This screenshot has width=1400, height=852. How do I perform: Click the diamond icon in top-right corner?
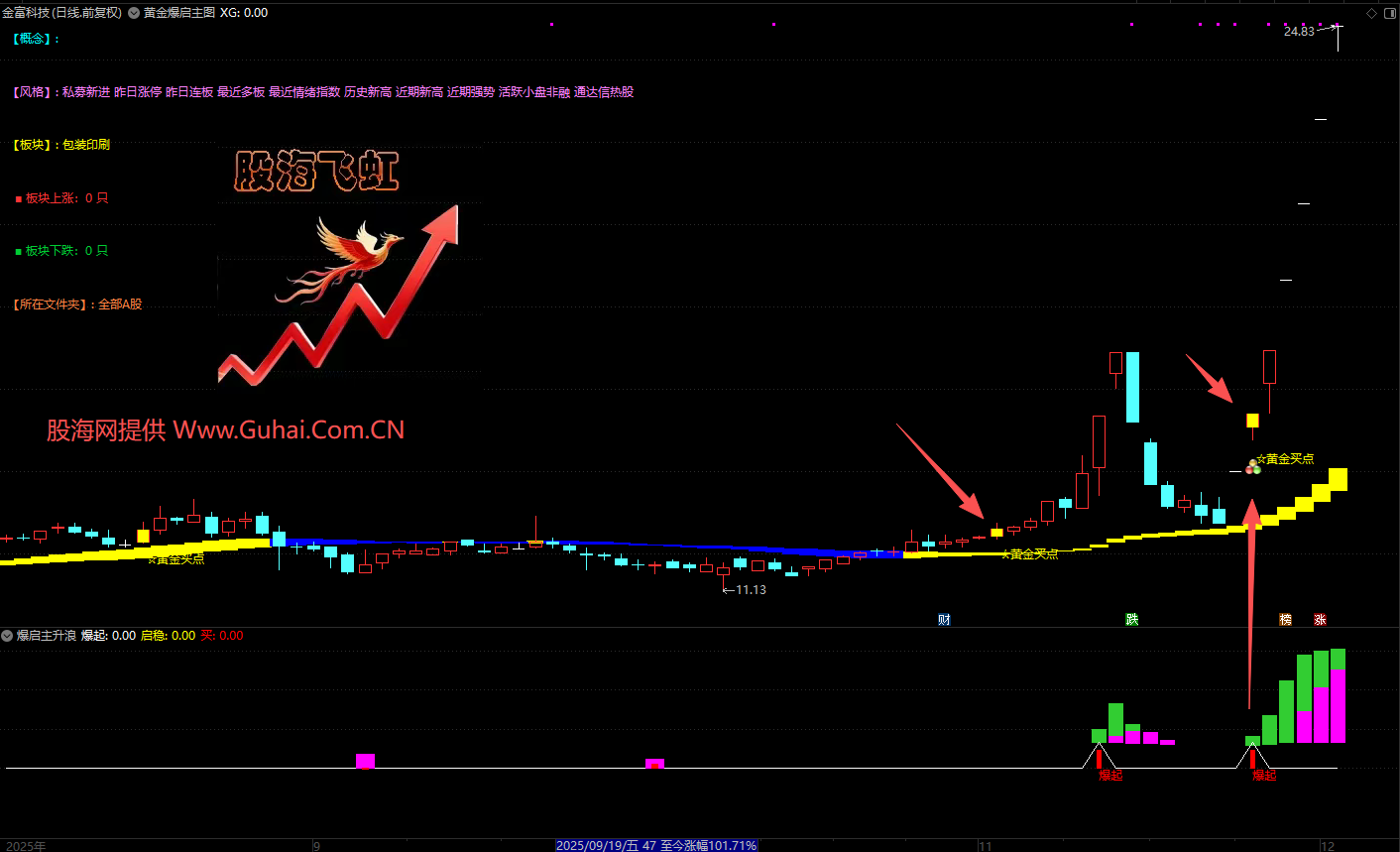click(x=1371, y=13)
